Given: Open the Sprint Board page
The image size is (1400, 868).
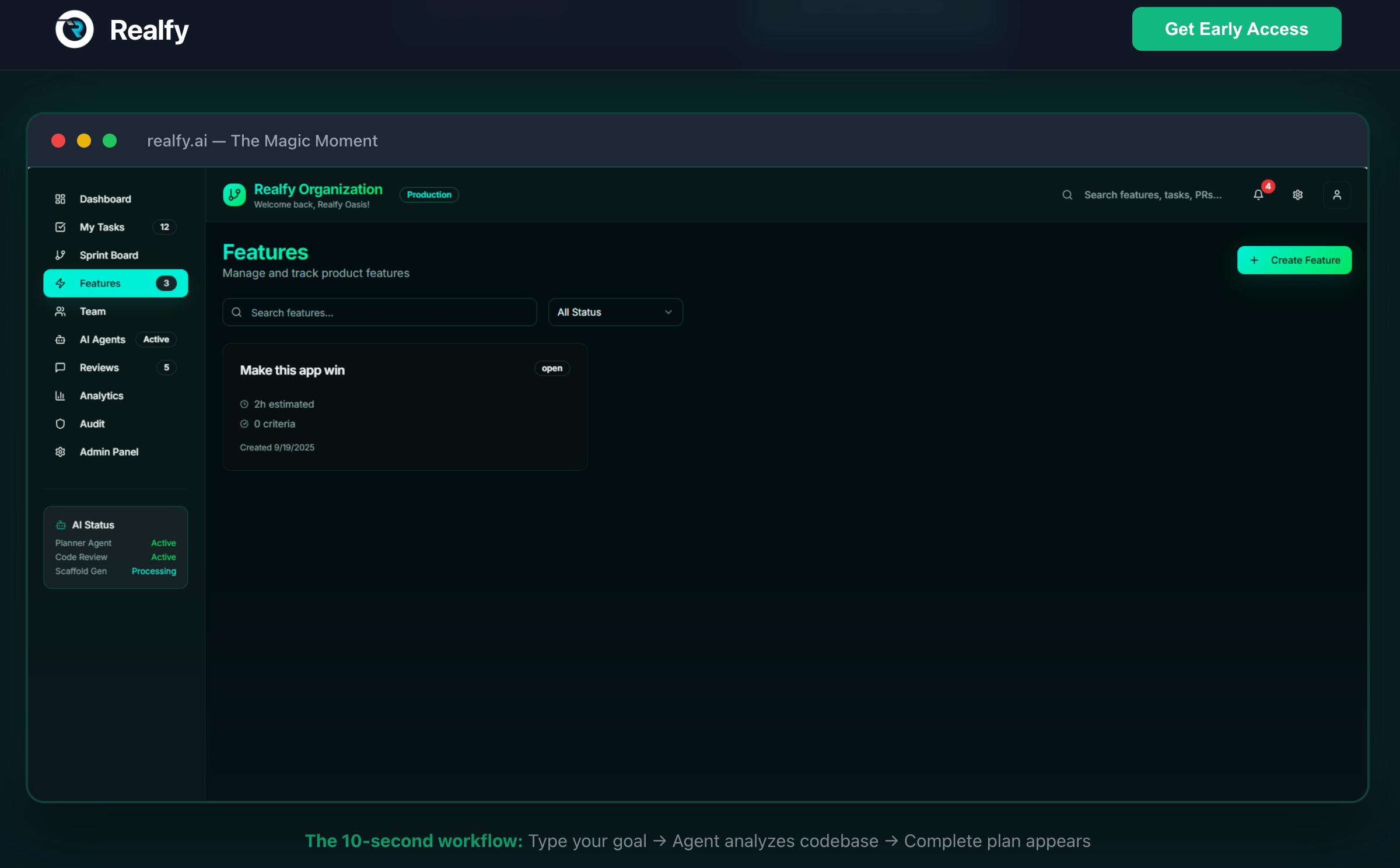Looking at the screenshot, I should [109, 255].
